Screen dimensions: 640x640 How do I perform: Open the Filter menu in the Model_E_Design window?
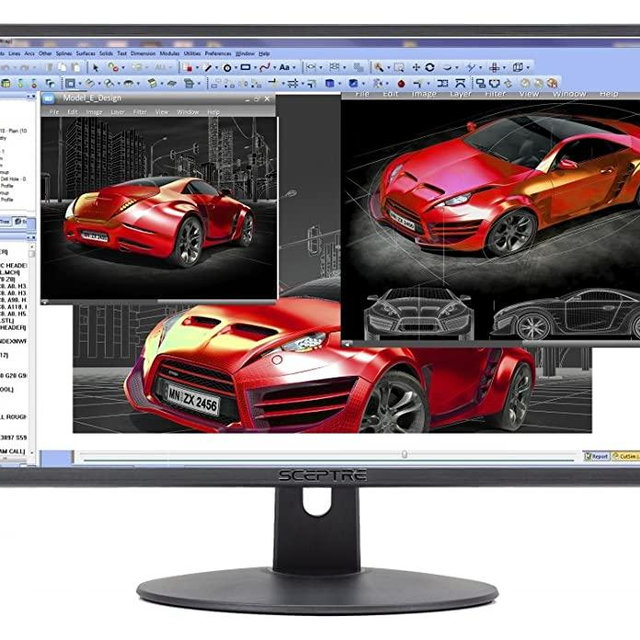[140, 112]
